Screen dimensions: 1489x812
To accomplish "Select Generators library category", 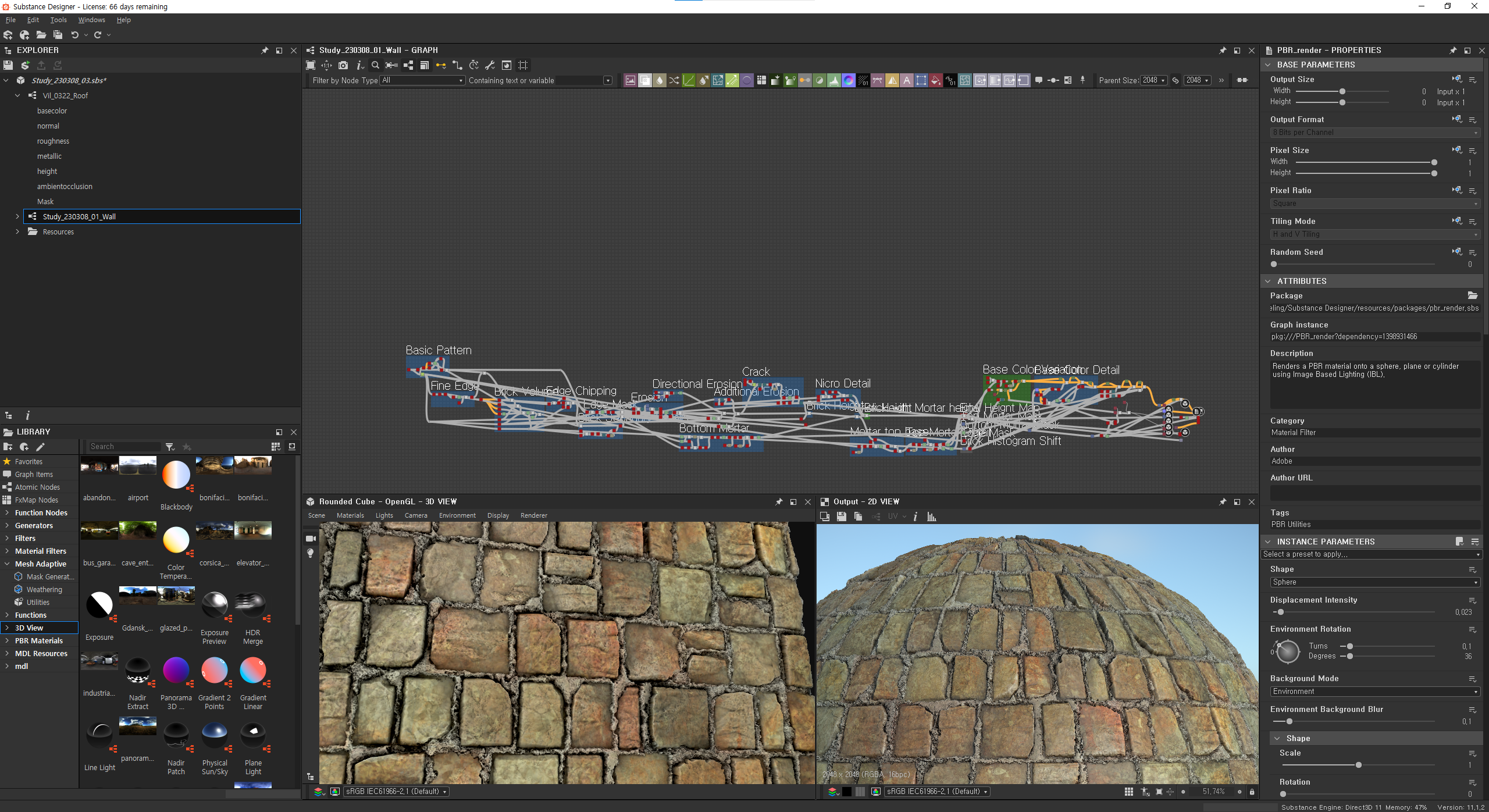I will point(34,526).
